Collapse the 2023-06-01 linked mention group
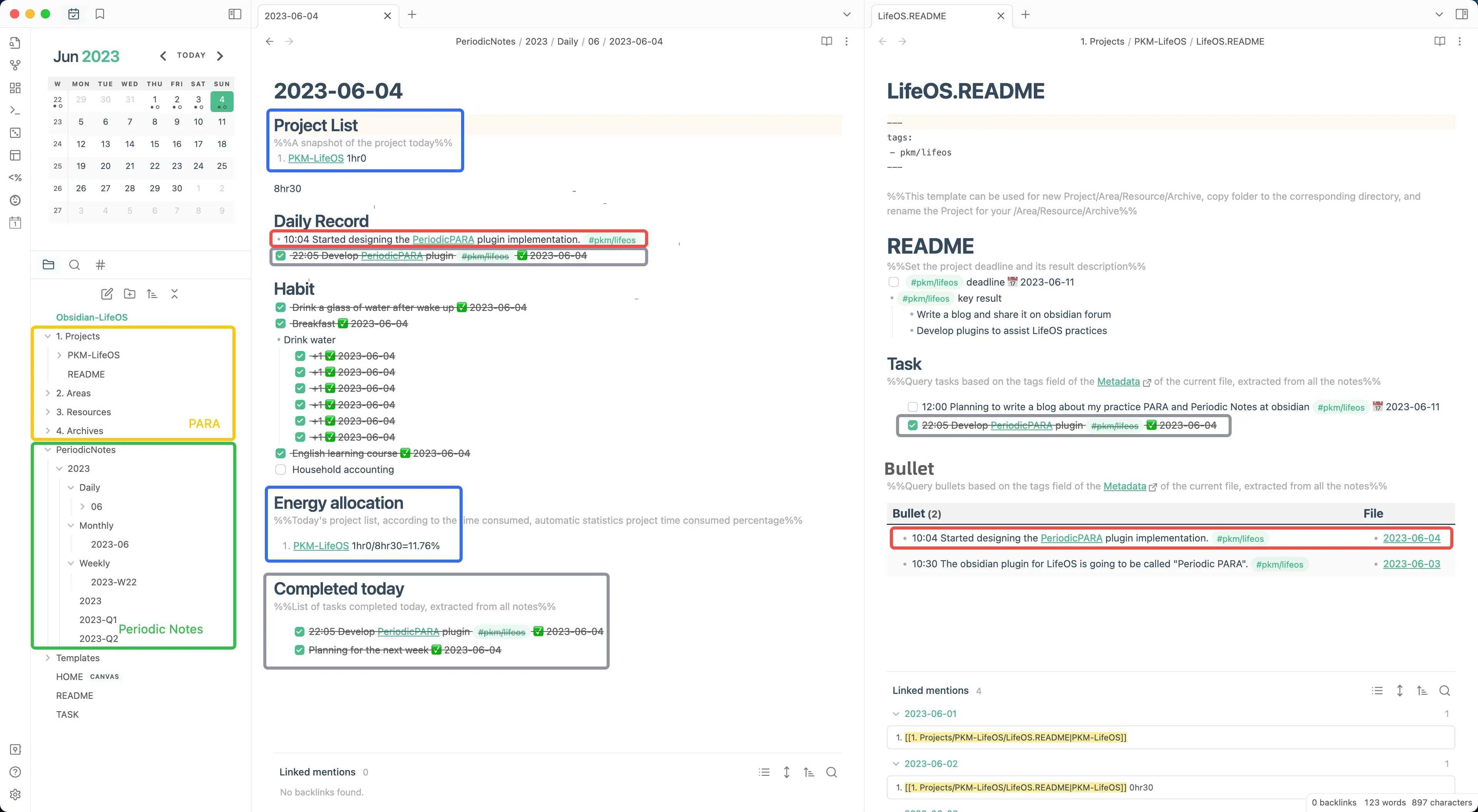The image size is (1478, 812). (896, 714)
